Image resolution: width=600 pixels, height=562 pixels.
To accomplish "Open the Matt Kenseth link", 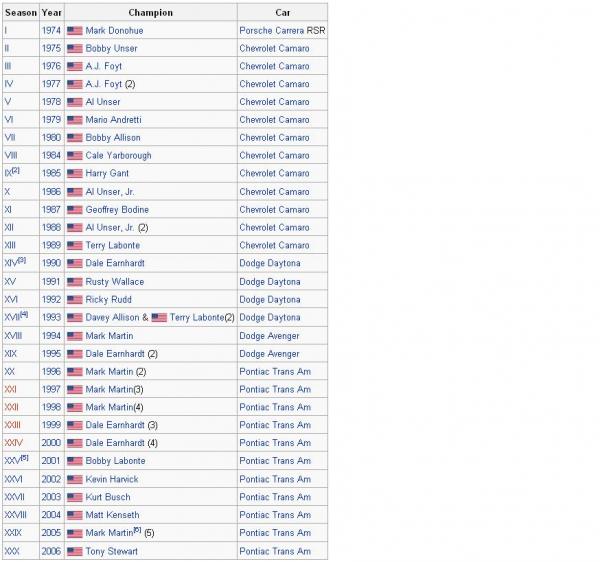I will click(112, 515).
